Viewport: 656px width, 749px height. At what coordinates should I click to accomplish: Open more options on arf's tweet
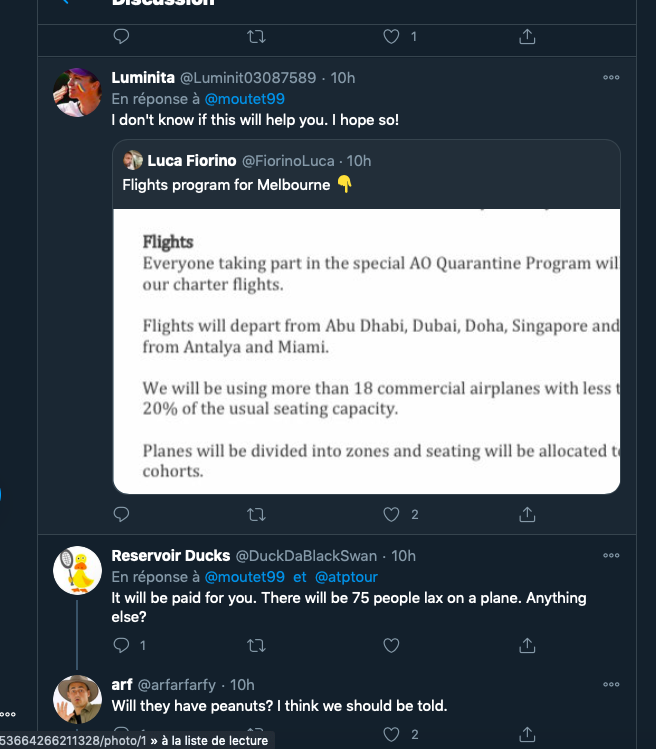611,685
